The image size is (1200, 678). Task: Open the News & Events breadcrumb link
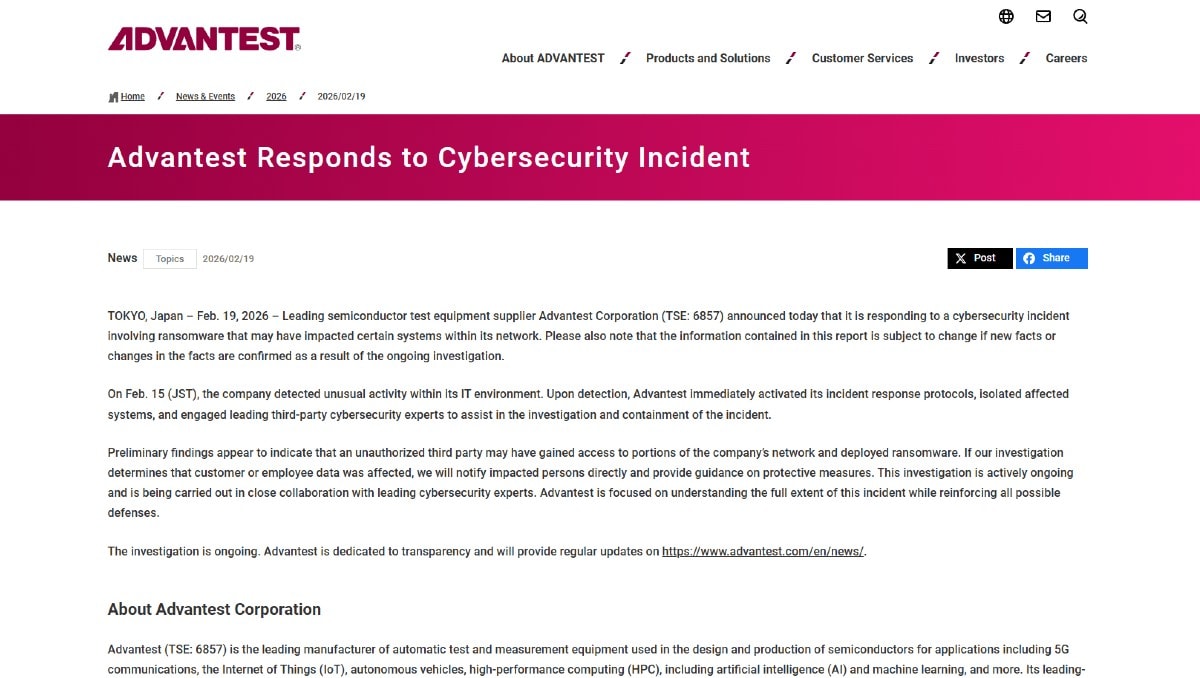tap(205, 97)
